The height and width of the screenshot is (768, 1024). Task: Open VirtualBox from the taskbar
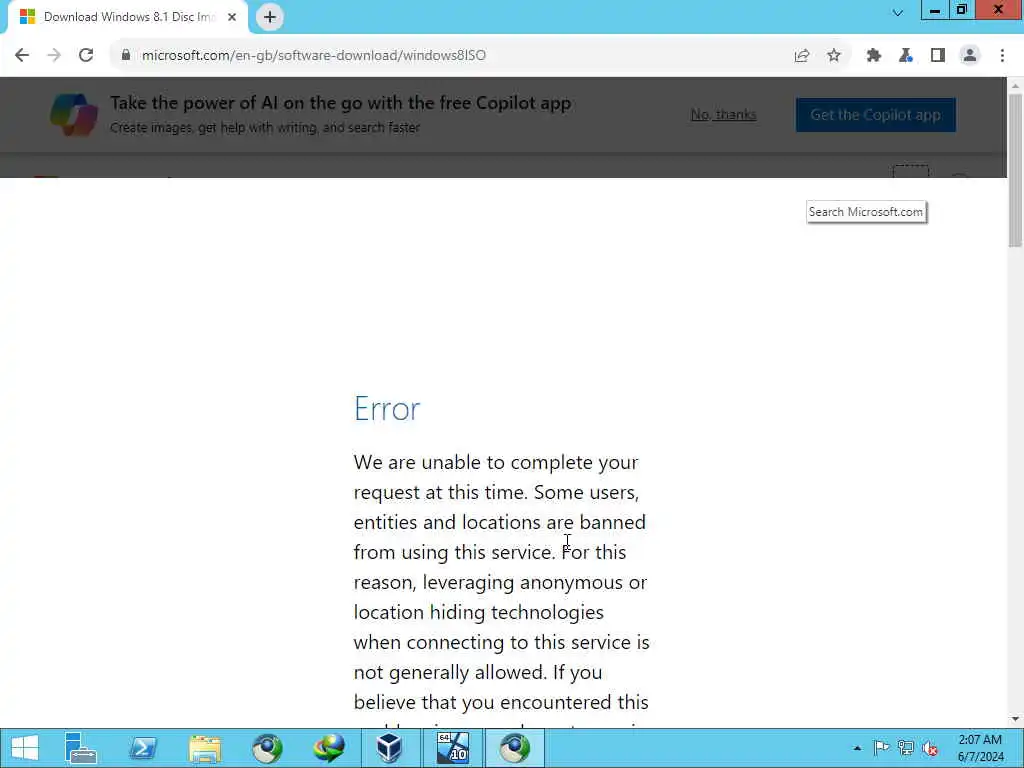(x=389, y=748)
